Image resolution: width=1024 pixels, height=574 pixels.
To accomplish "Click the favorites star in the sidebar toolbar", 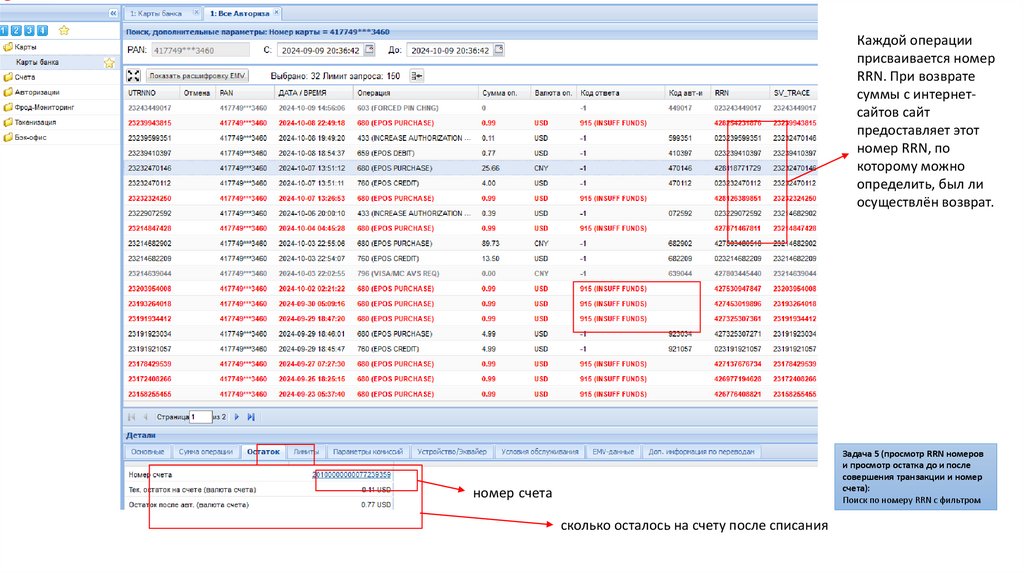I will pos(64,31).
